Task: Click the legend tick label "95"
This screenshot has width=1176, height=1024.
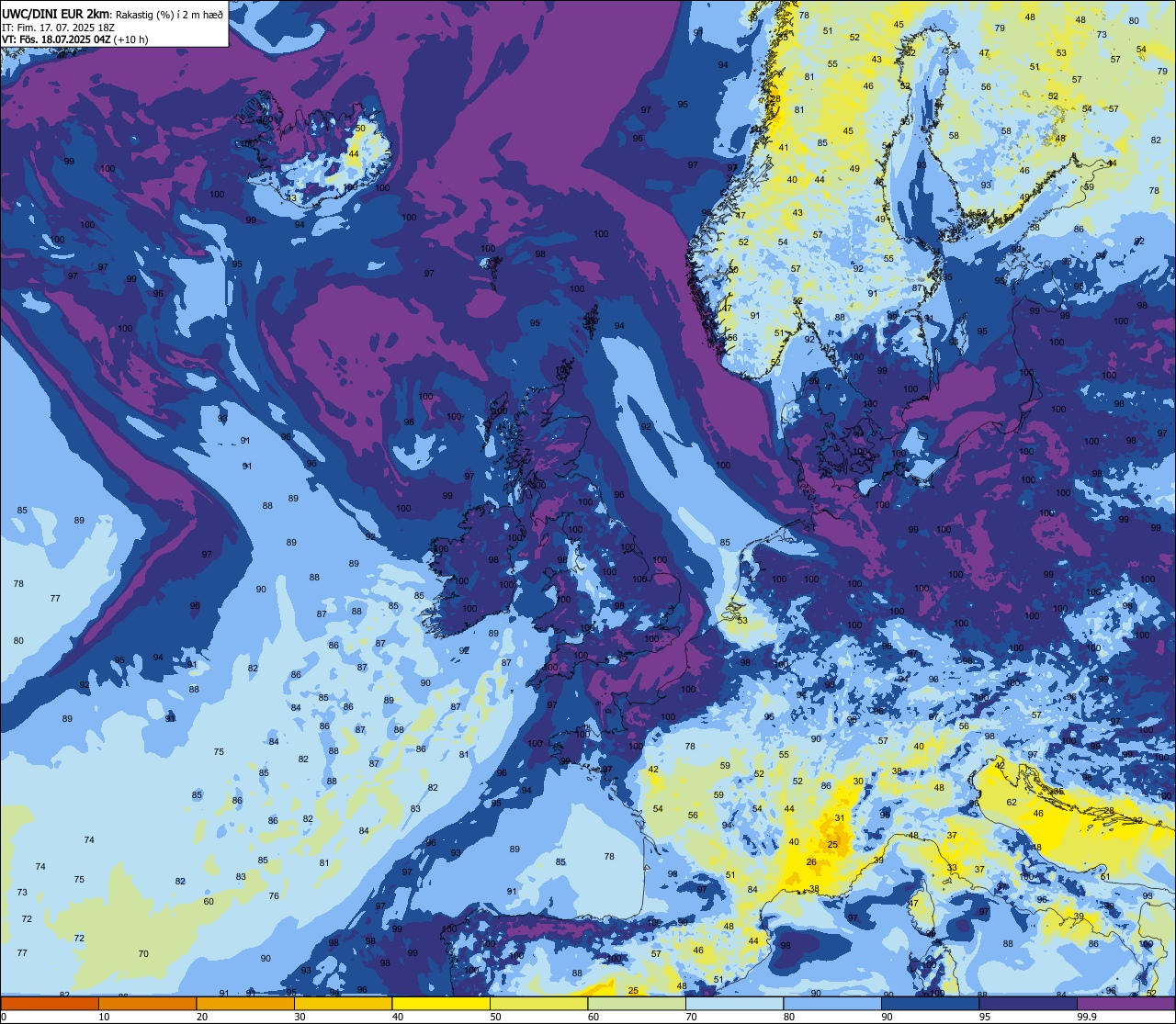Action: click(985, 1017)
